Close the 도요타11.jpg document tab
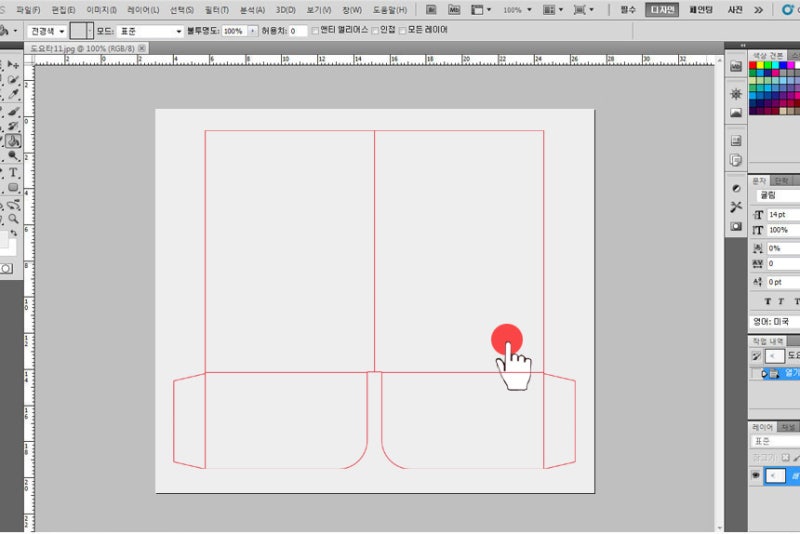 click(142, 48)
